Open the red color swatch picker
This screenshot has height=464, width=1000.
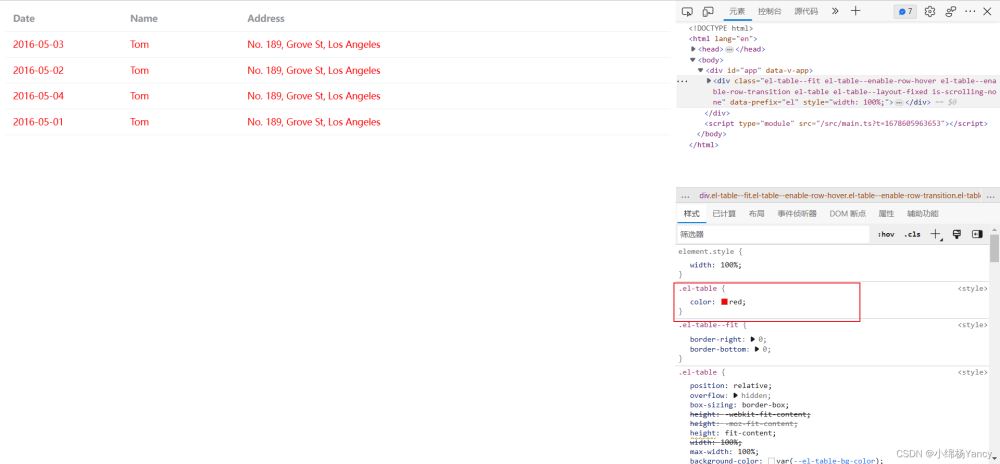724,302
